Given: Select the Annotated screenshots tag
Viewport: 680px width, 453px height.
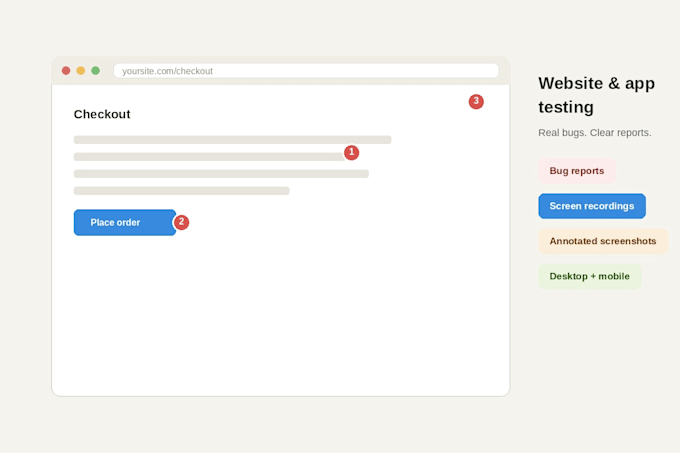Looking at the screenshot, I should [603, 241].
